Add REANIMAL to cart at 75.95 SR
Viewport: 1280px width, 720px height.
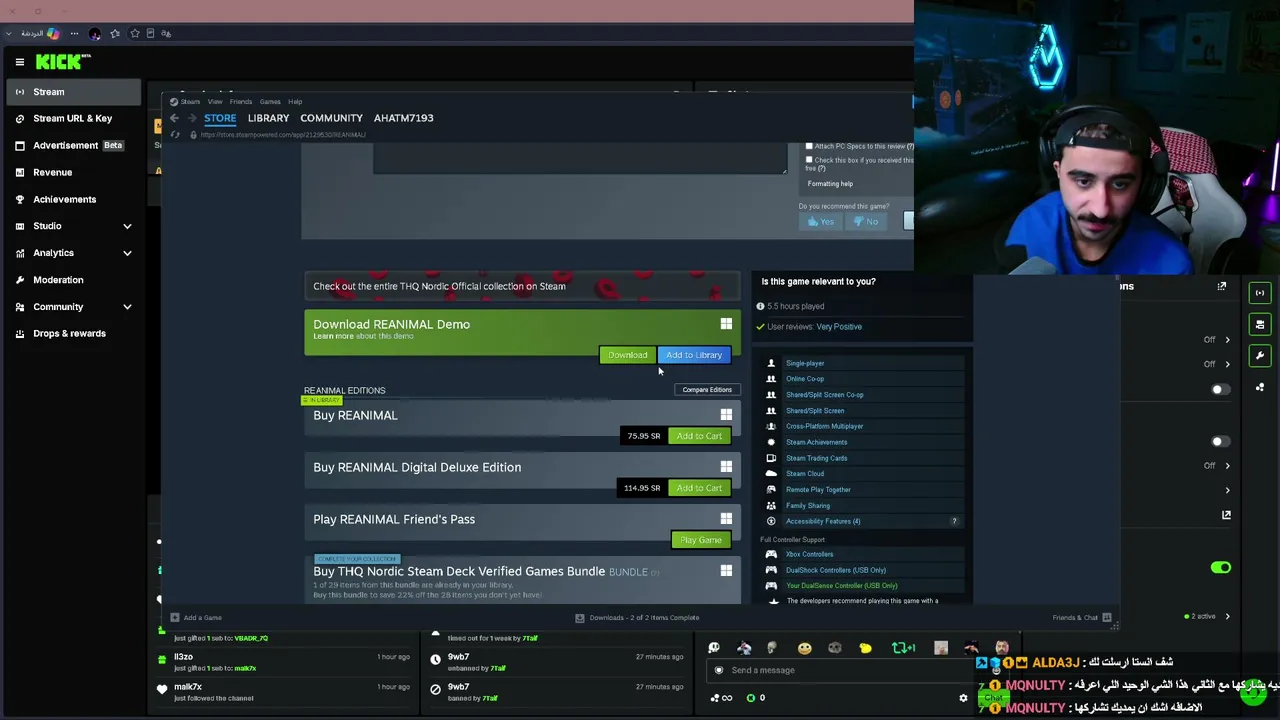(699, 436)
